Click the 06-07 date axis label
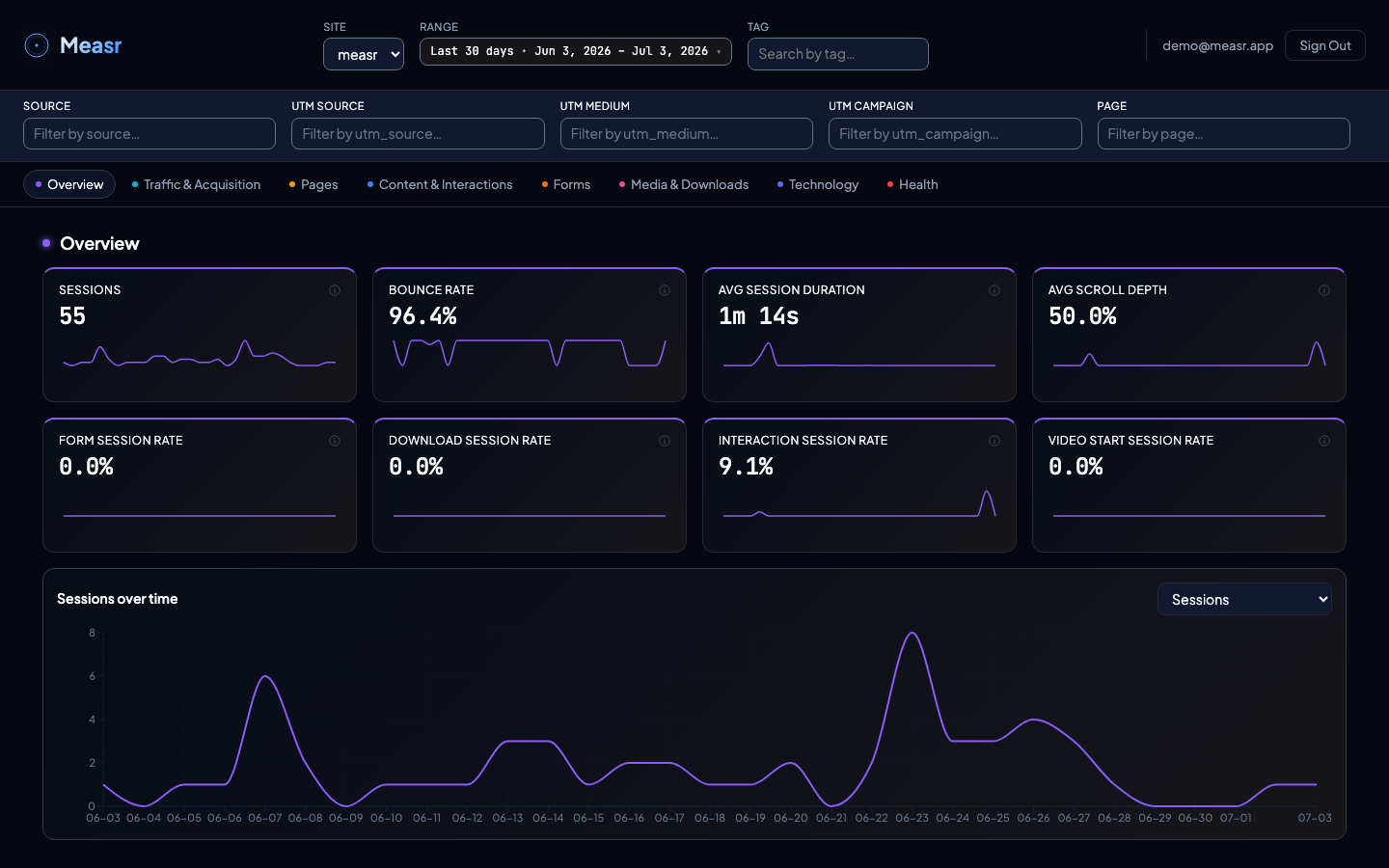Image resolution: width=1389 pixels, height=868 pixels. coord(265,818)
